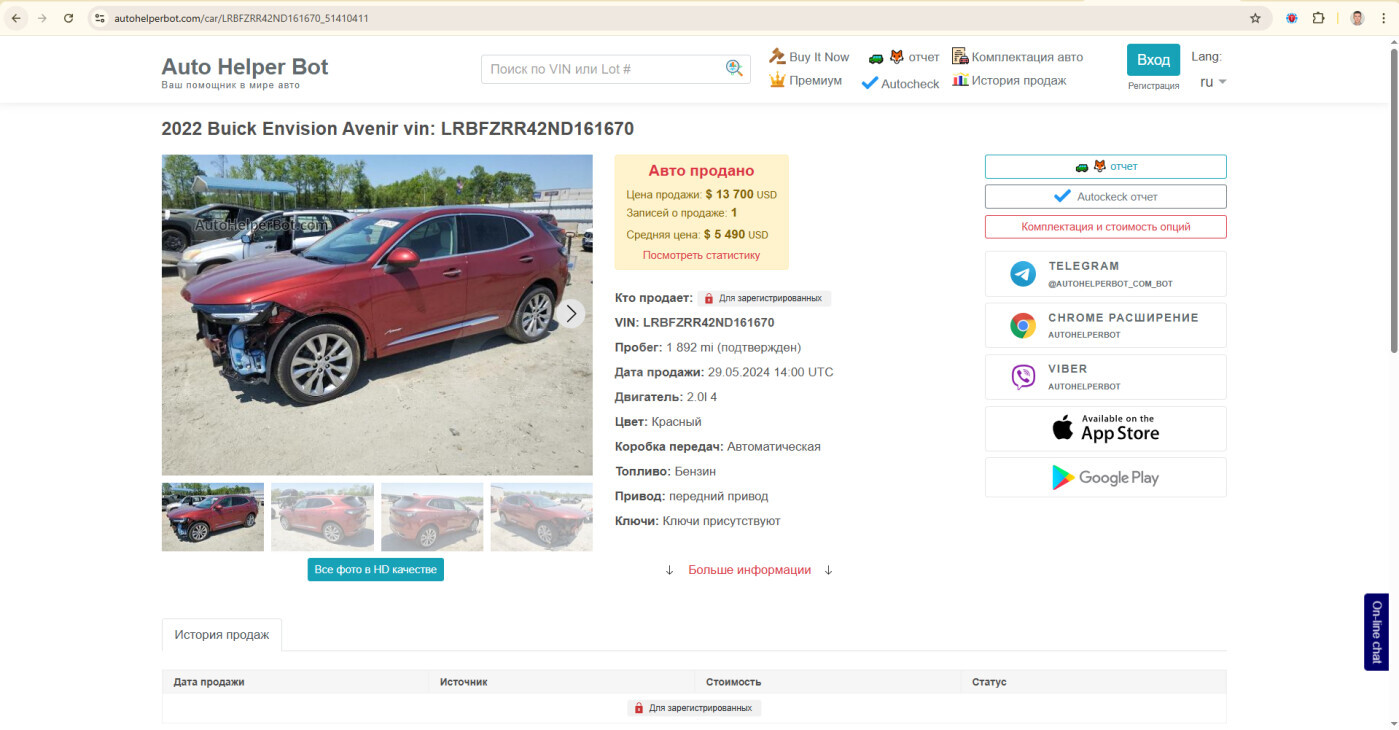Open the Премиум link
The image size is (1399, 730).
click(x=805, y=80)
